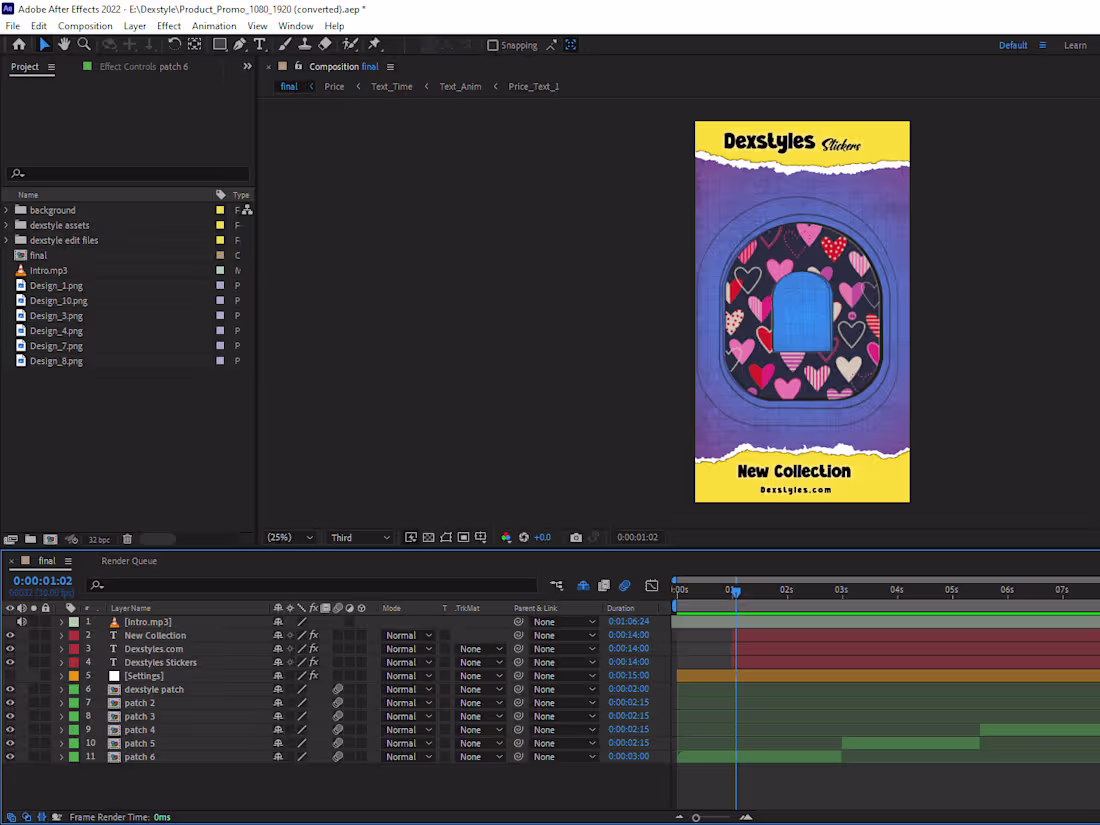This screenshot has height=825, width=1100.
Task: Open the Graph Editor in the timeline
Action: tap(653, 585)
